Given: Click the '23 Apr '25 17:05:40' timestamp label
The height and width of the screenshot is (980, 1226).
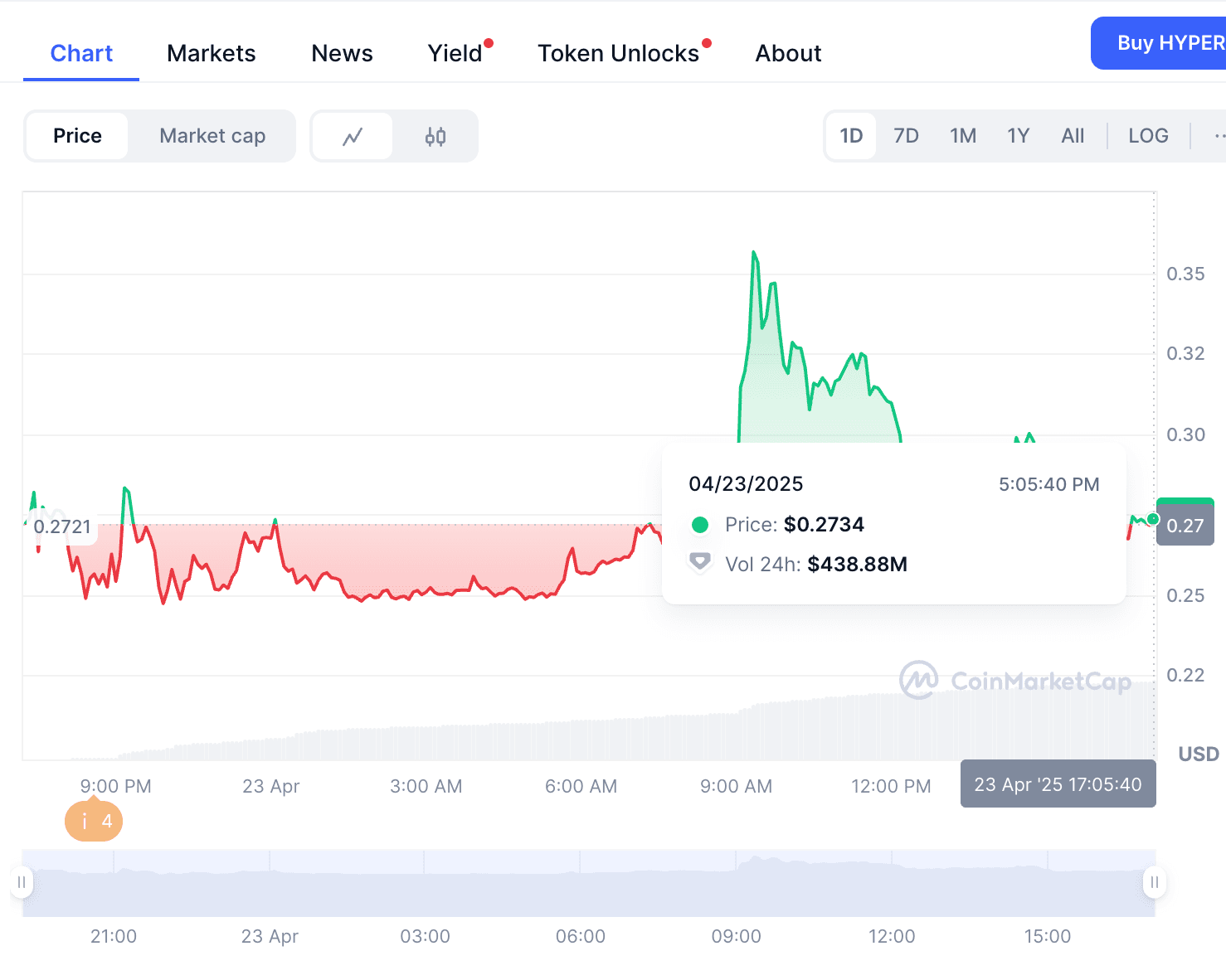Looking at the screenshot, I should tap(1058, 783).
